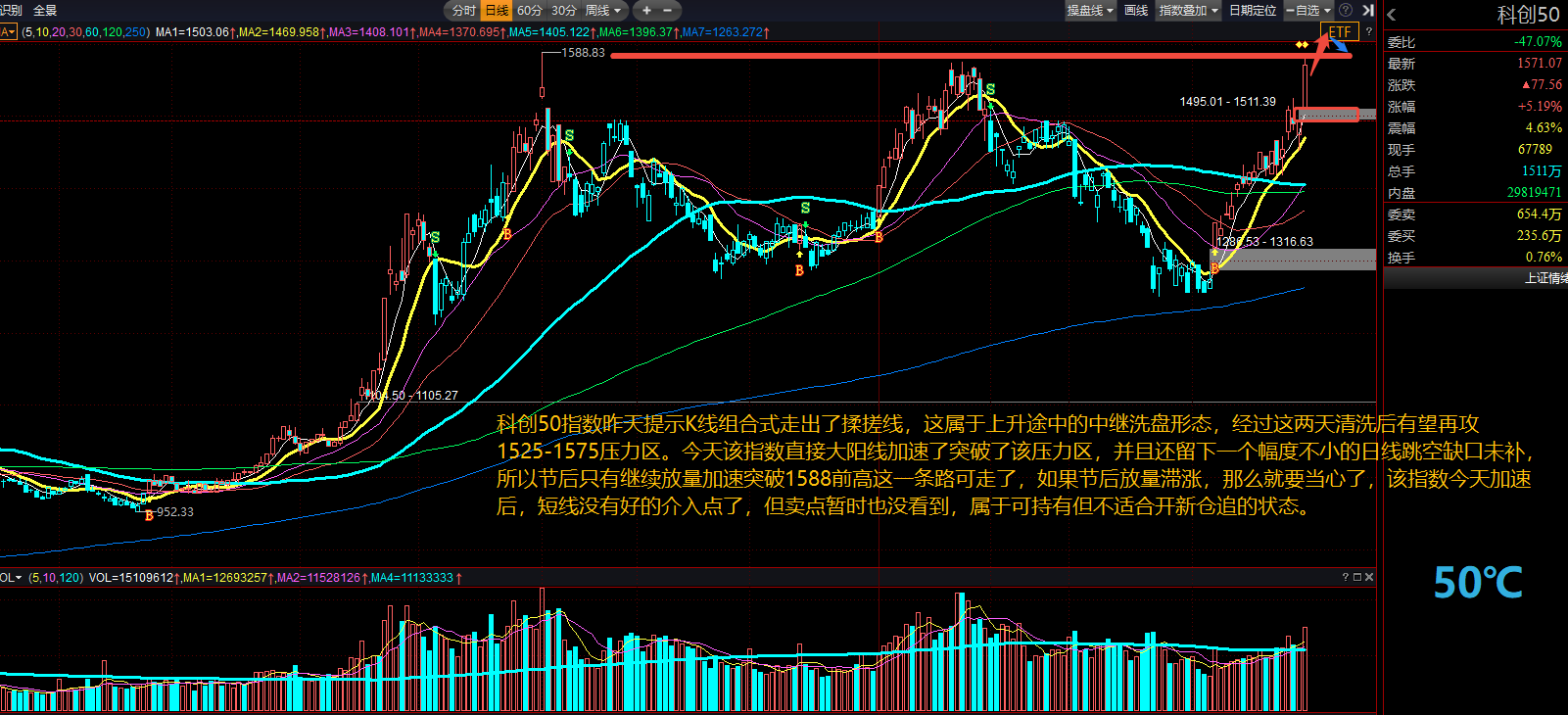Screen dimensions: 1568x715
Task: Expand the 指数叠加 dropdown
Action: (1188, 11)
